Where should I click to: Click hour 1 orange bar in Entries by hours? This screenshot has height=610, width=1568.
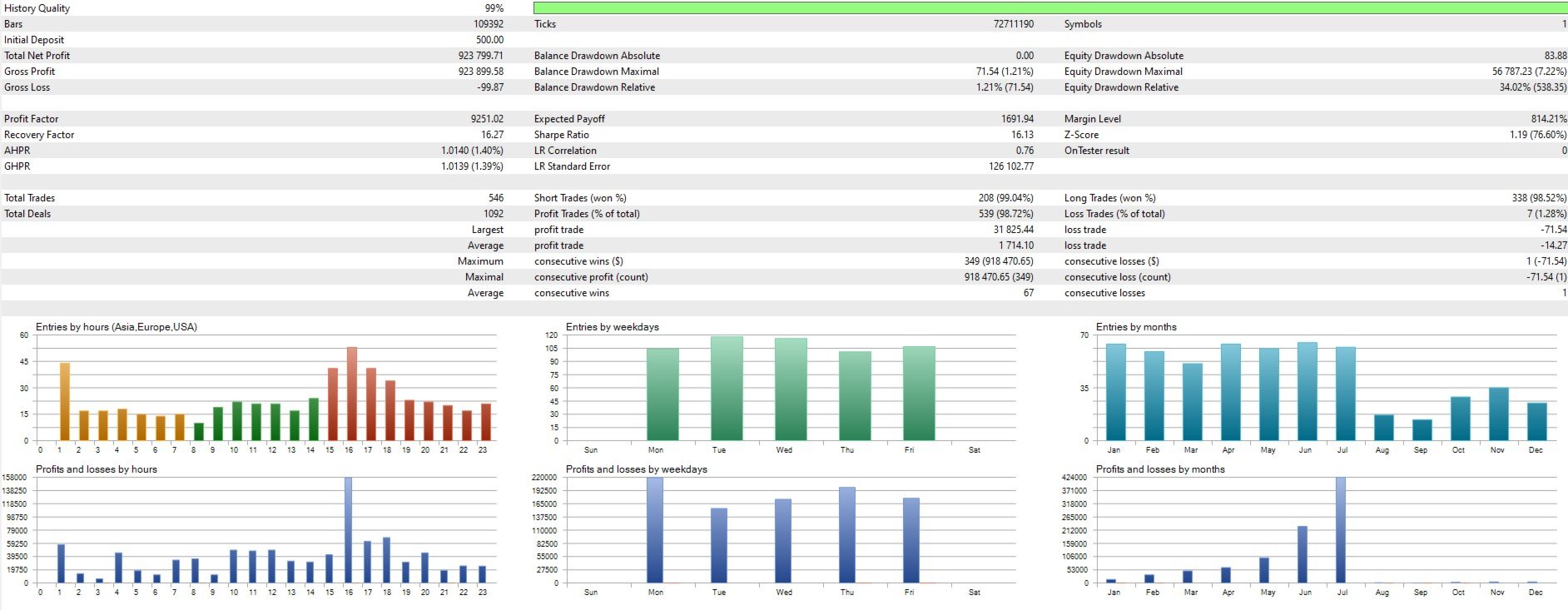[x=65, y=402]
